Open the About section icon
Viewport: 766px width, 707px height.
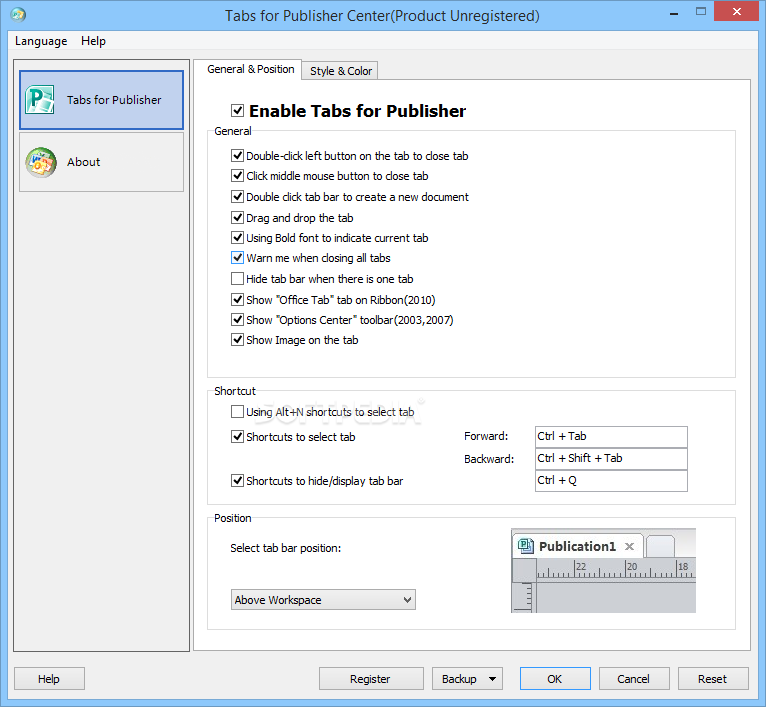tap(41, 162)
